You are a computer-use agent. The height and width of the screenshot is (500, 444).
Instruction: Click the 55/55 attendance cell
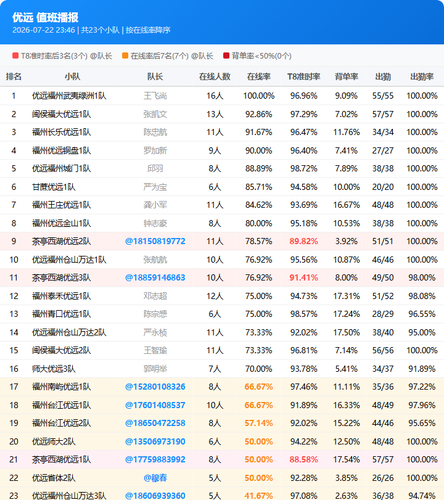click(383, 96)
